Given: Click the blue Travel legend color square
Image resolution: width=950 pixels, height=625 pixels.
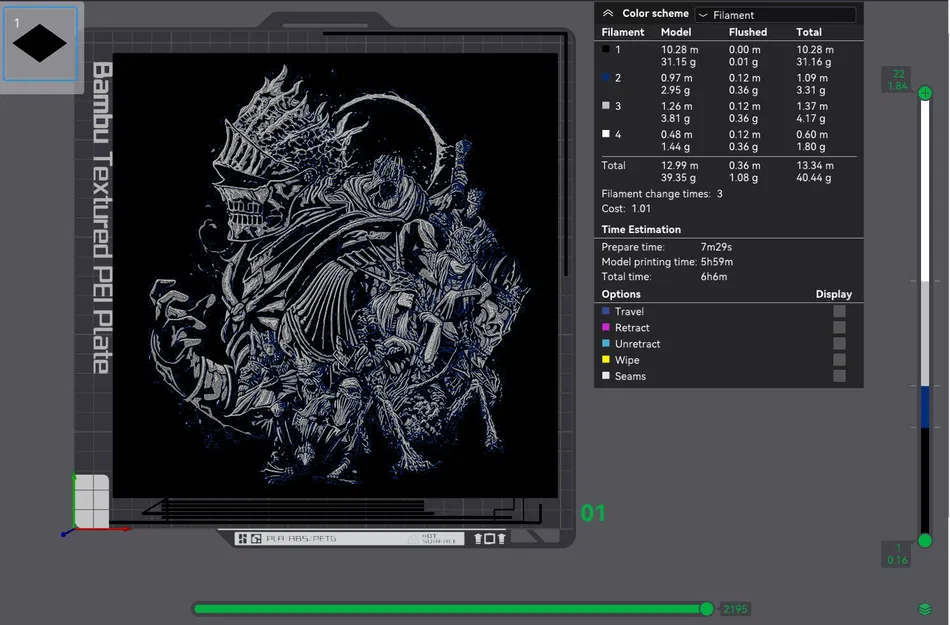Looking at the screenshot, I should tap(604, 311).
